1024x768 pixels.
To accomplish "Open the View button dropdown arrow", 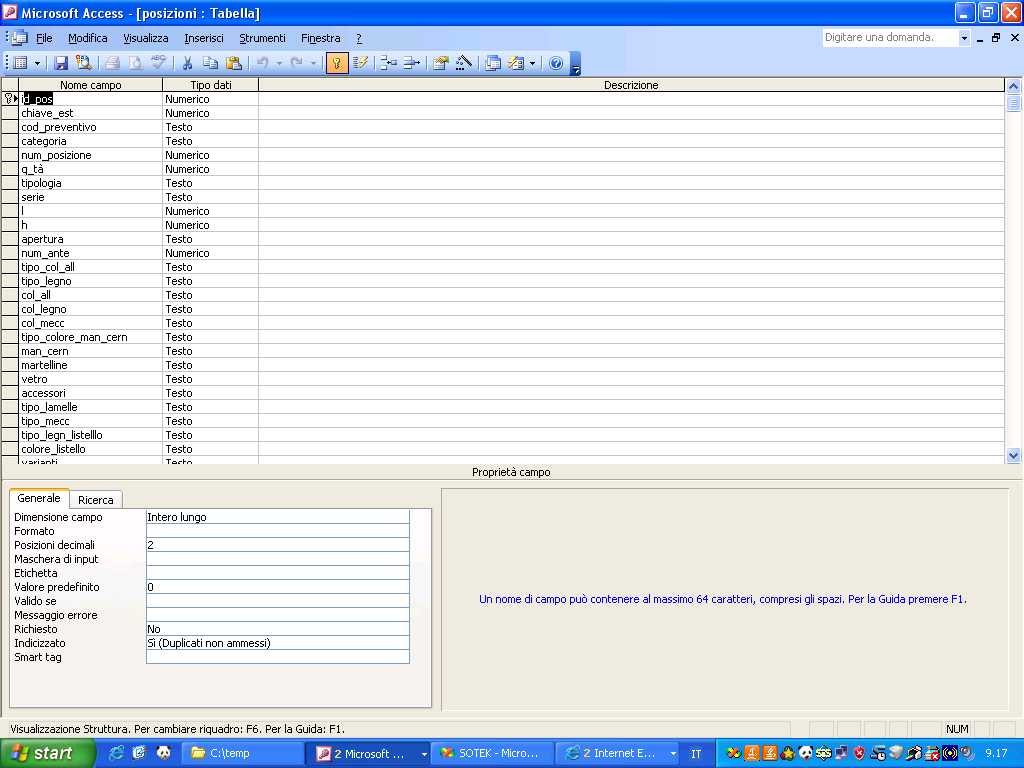I will coord(37,63).
